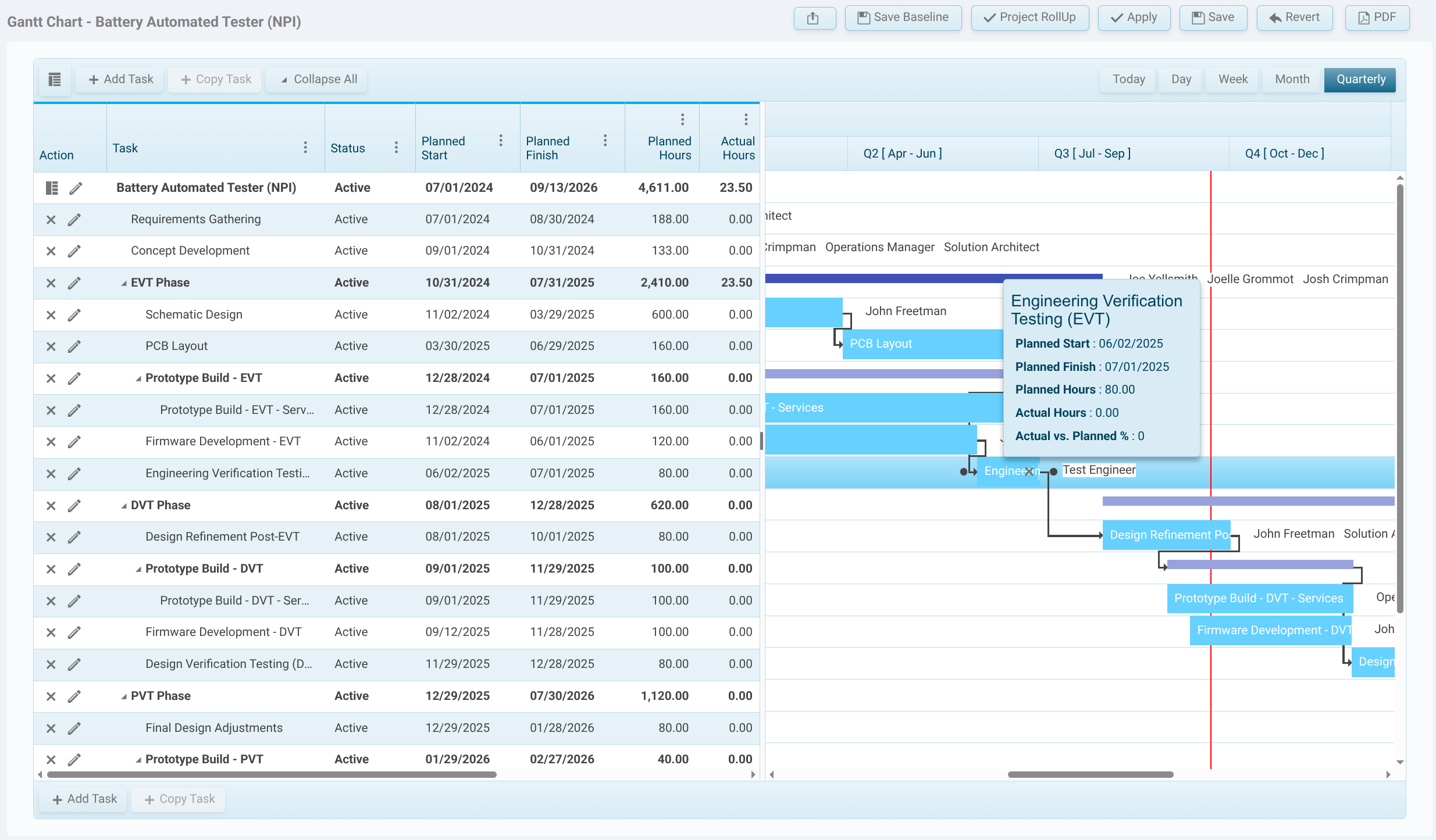Edit the Firmware Development - EVT task
The width and height of the screenshot is (1436, 840).
click(74, 442)
